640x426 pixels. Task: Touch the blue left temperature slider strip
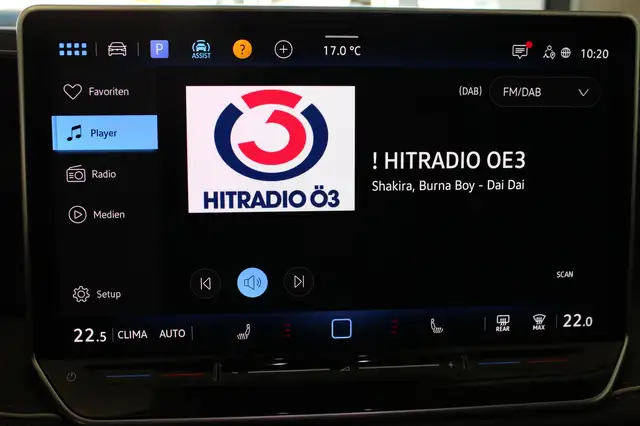point(128,375)
